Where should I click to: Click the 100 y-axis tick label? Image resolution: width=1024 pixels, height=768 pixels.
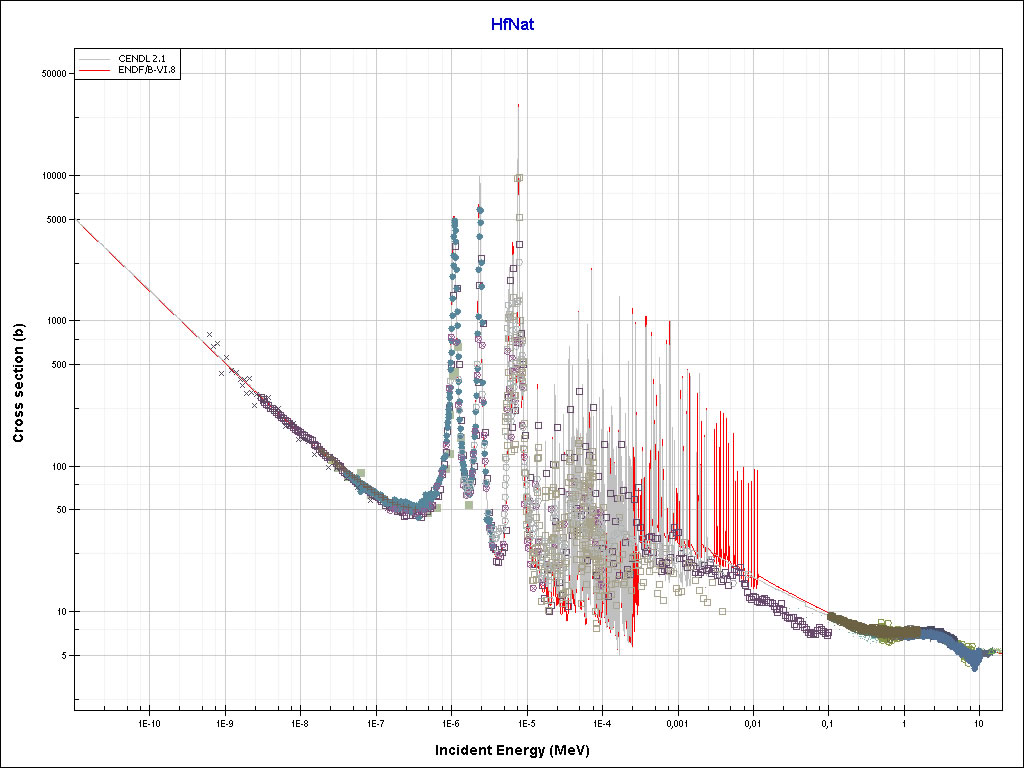57,467
